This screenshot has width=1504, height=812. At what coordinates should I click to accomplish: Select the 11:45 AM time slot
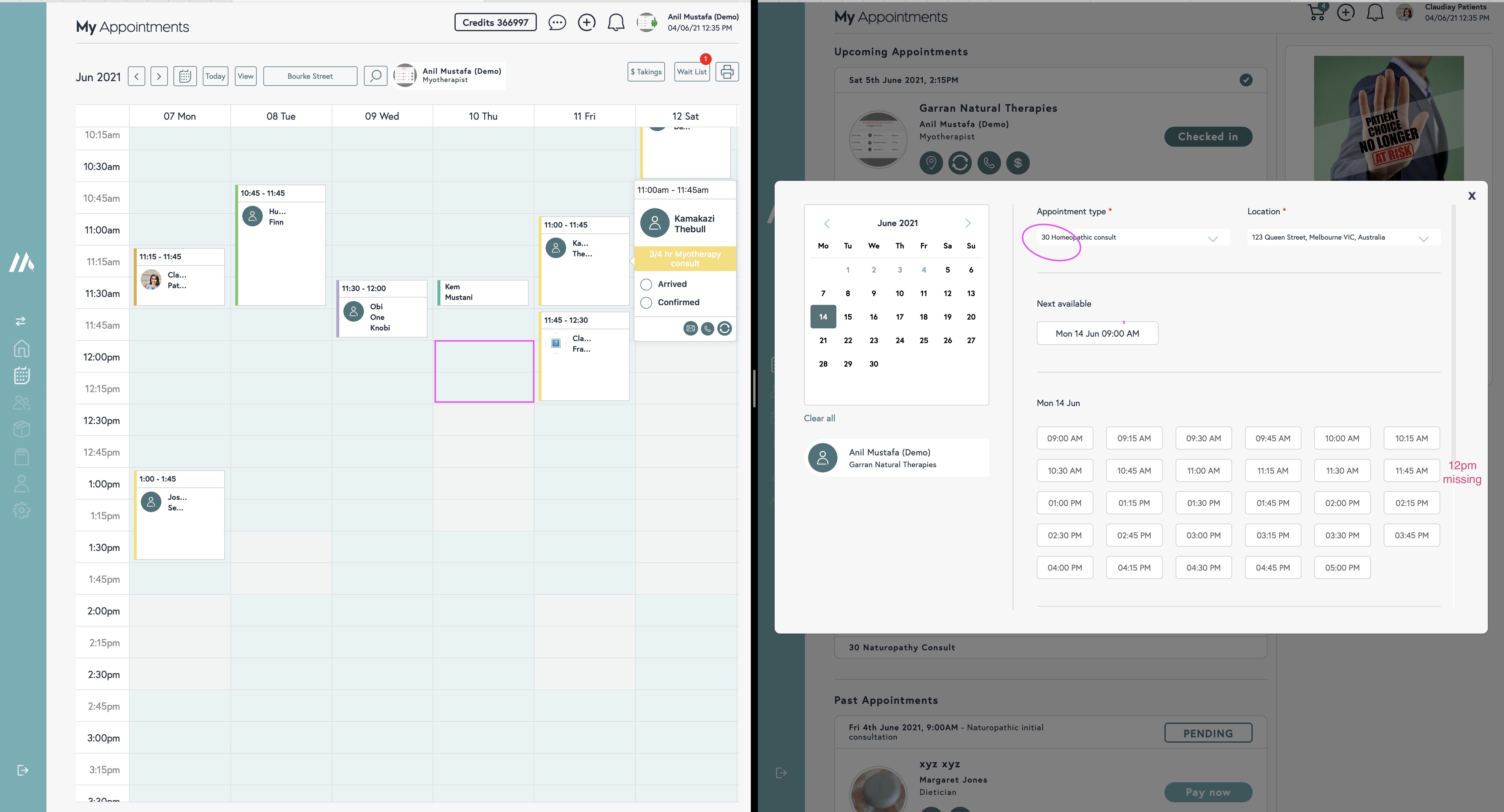coord(1411,470)
